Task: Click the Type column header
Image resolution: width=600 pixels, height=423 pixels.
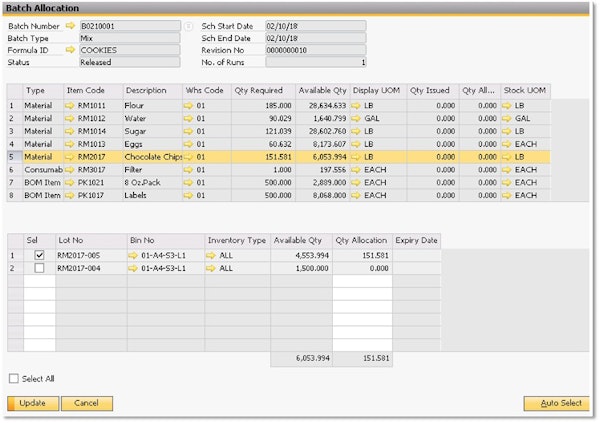Action: [43, 90]
